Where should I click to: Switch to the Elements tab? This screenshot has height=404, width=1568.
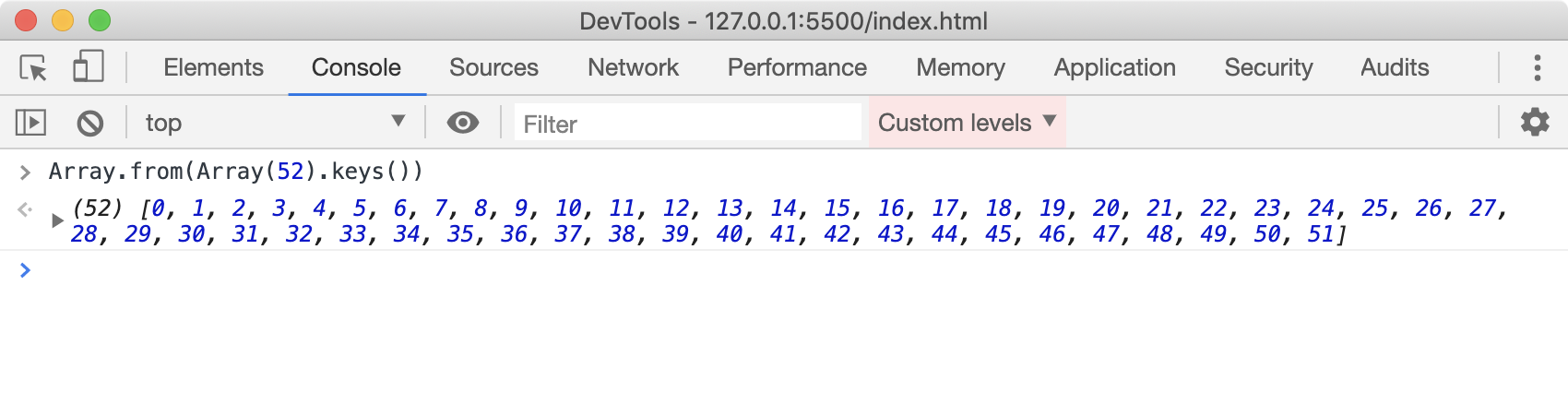[x=213, y=67]
